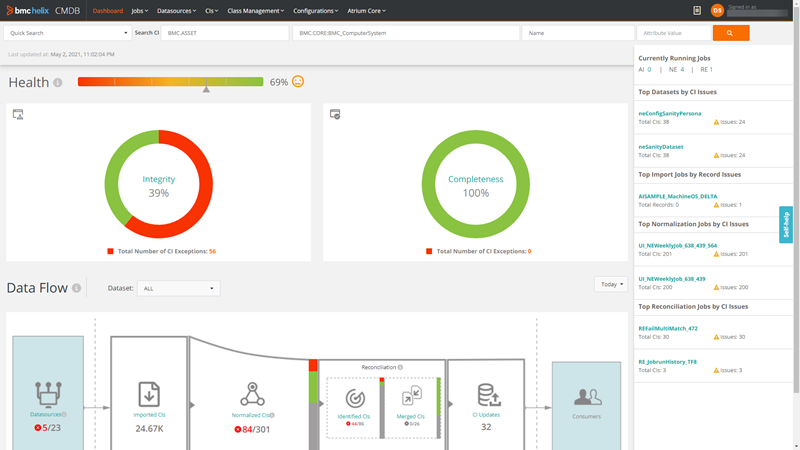Click the Integrity legend red swatch
The width and height of the screenshot is (800, 450).
pos(110,251)
